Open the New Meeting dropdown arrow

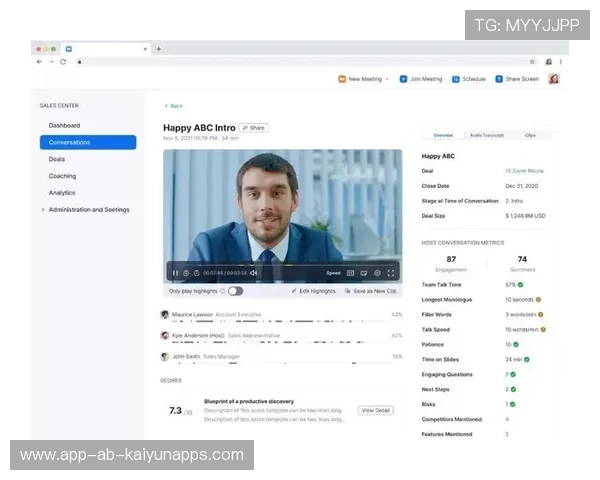387,79
